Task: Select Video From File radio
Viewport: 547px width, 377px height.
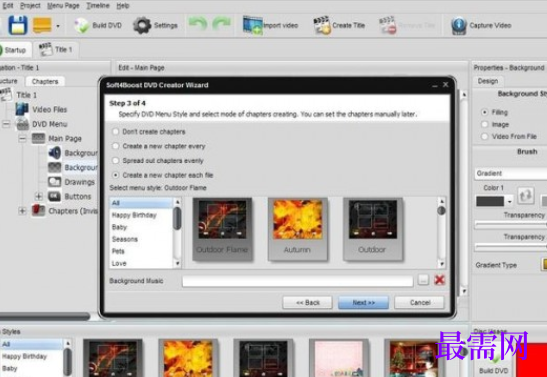Action: [484, 136]
